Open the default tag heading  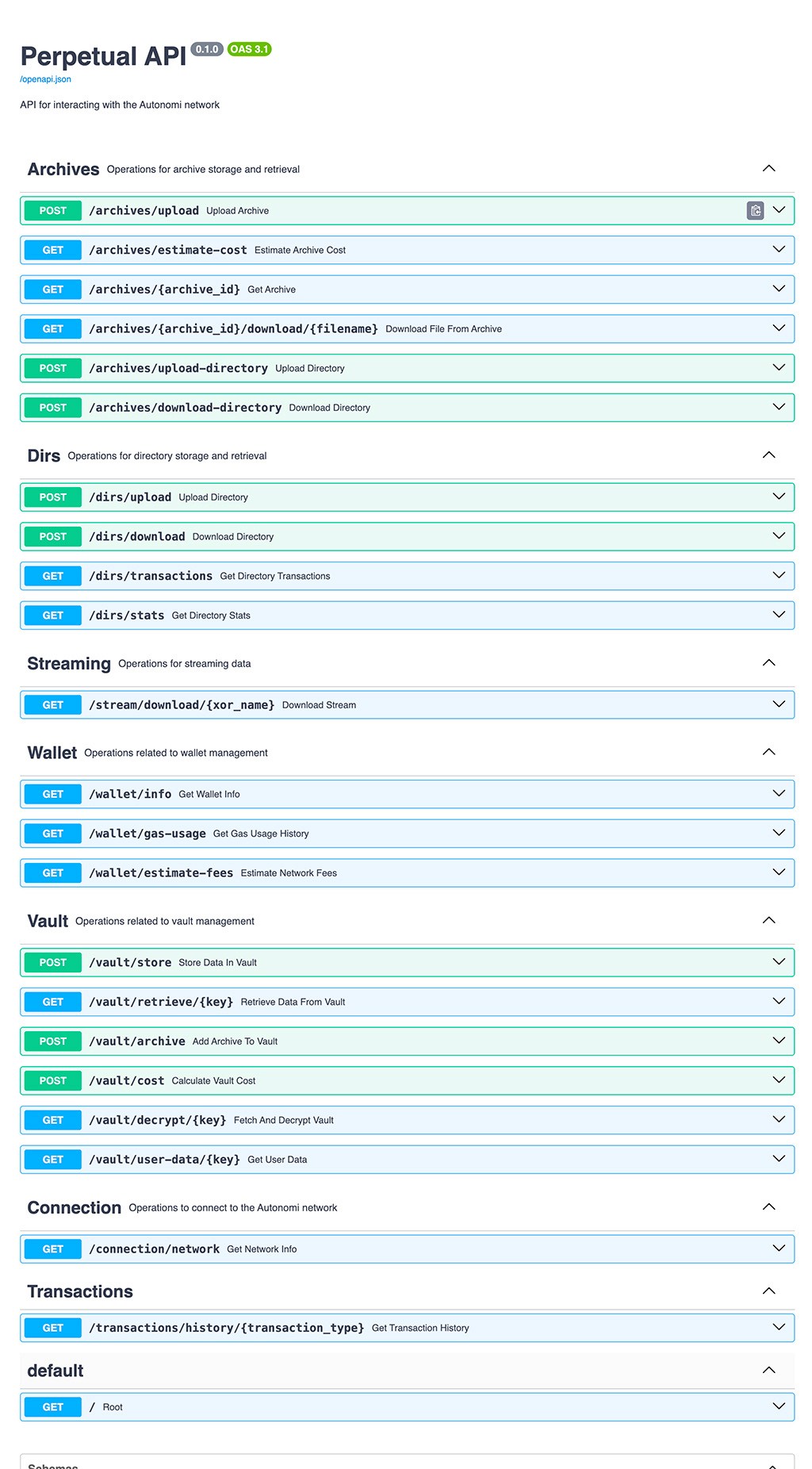(x=56, y=1371)
